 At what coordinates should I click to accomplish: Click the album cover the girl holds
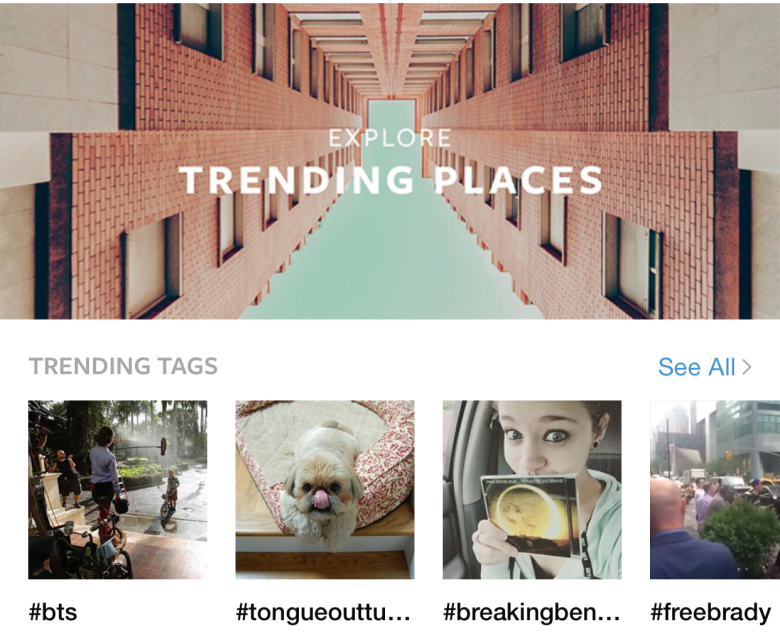[x=529, y=510]
